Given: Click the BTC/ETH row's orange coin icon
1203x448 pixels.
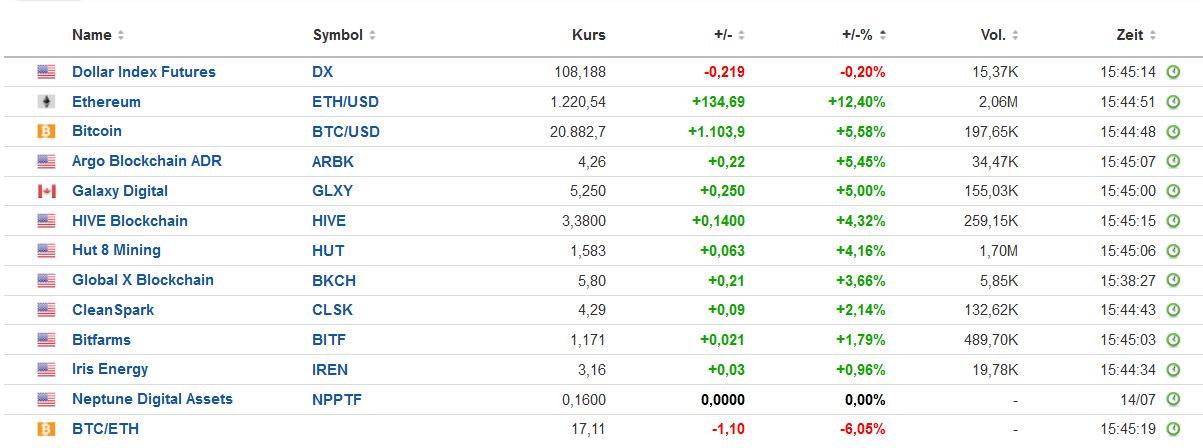Looking at the screenshot, I should (46, 429).
